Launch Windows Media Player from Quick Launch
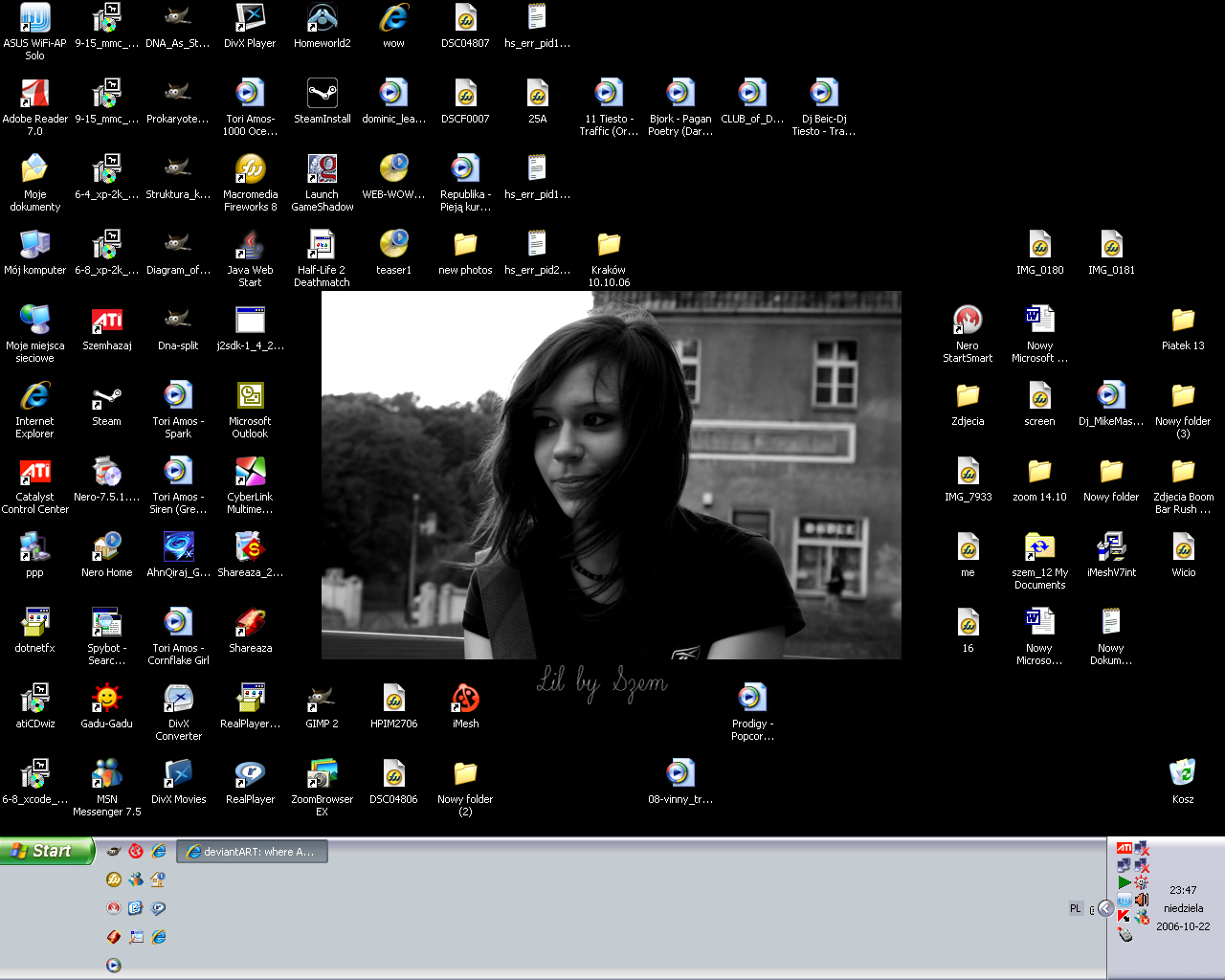This screenshot has height=980, width=1225. [114, 965]
